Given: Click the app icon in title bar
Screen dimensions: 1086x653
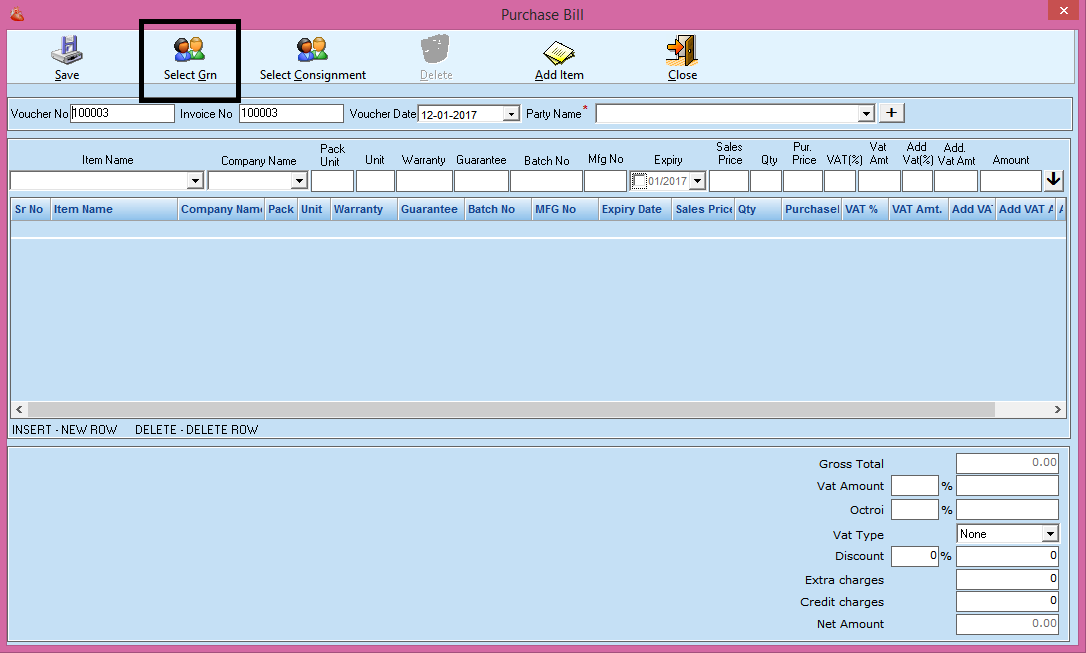Looking at the screenshot, I should tap(14, 14).
